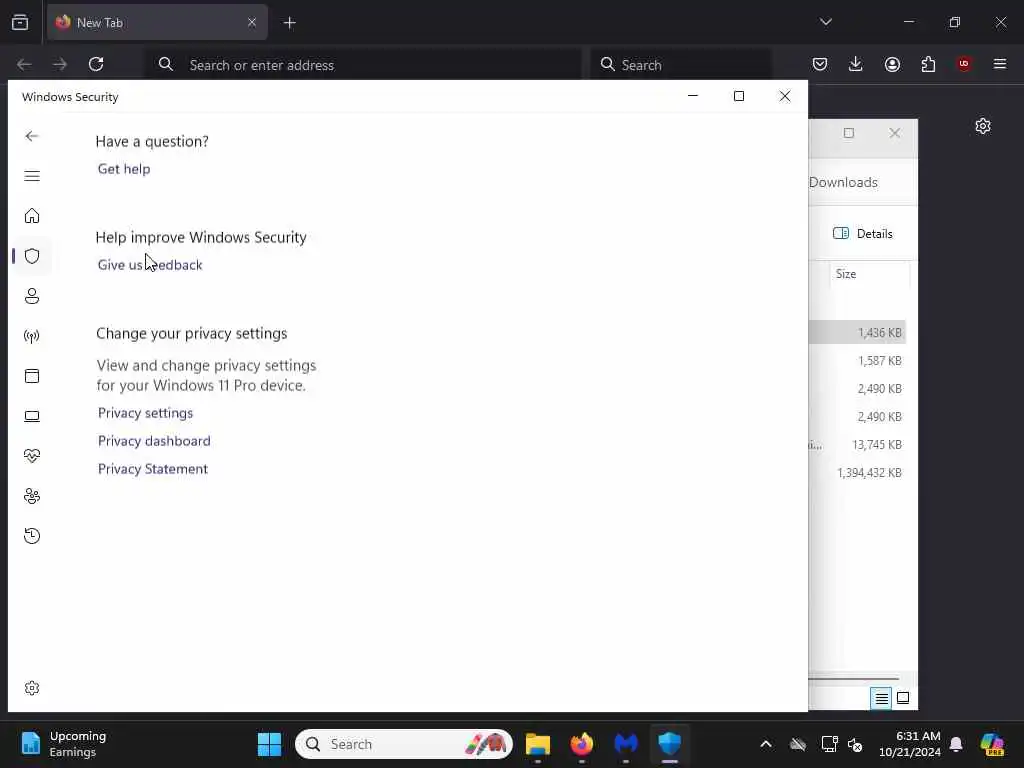
Task: Maximize the Windows Security window
Action: point(739,96)
